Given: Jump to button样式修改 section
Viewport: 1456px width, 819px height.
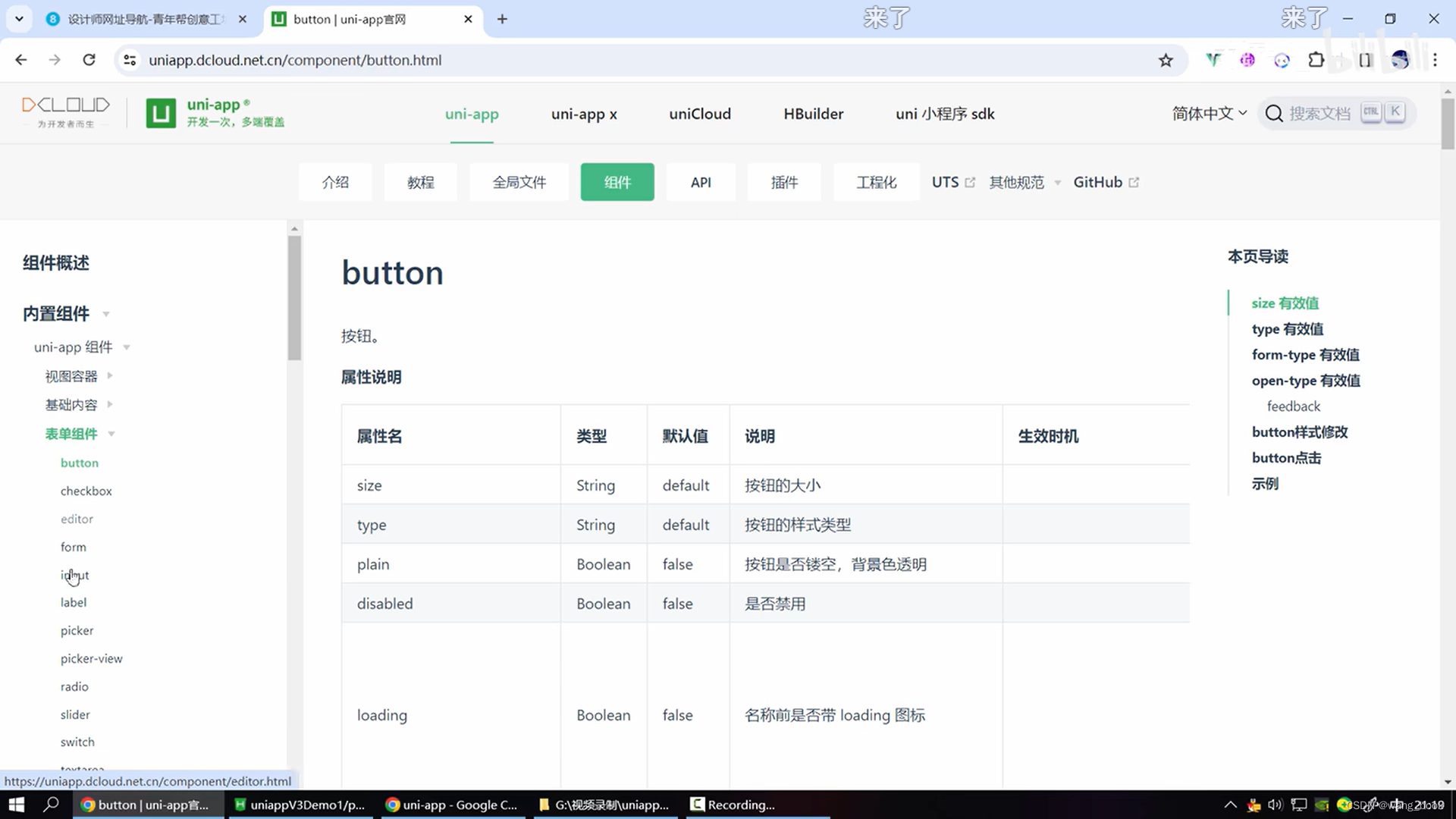Looking at the screenshot, I should 1300,432.
